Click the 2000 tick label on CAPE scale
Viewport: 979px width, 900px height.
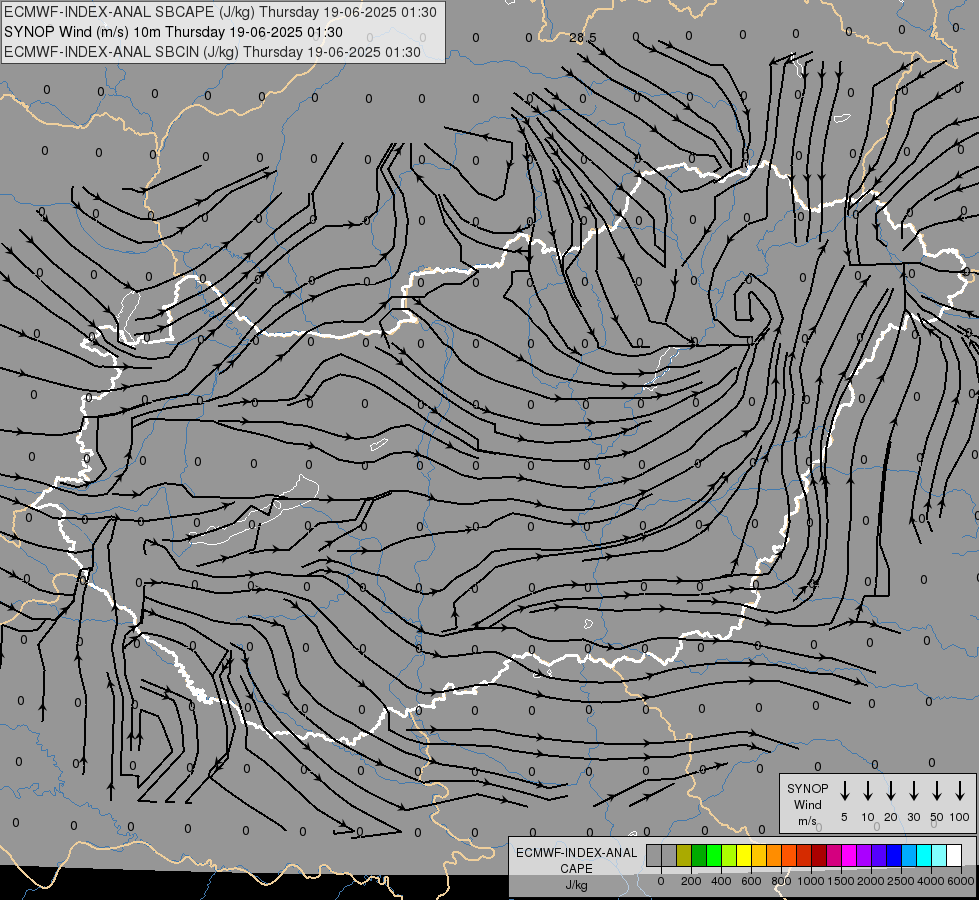point(871,881)
